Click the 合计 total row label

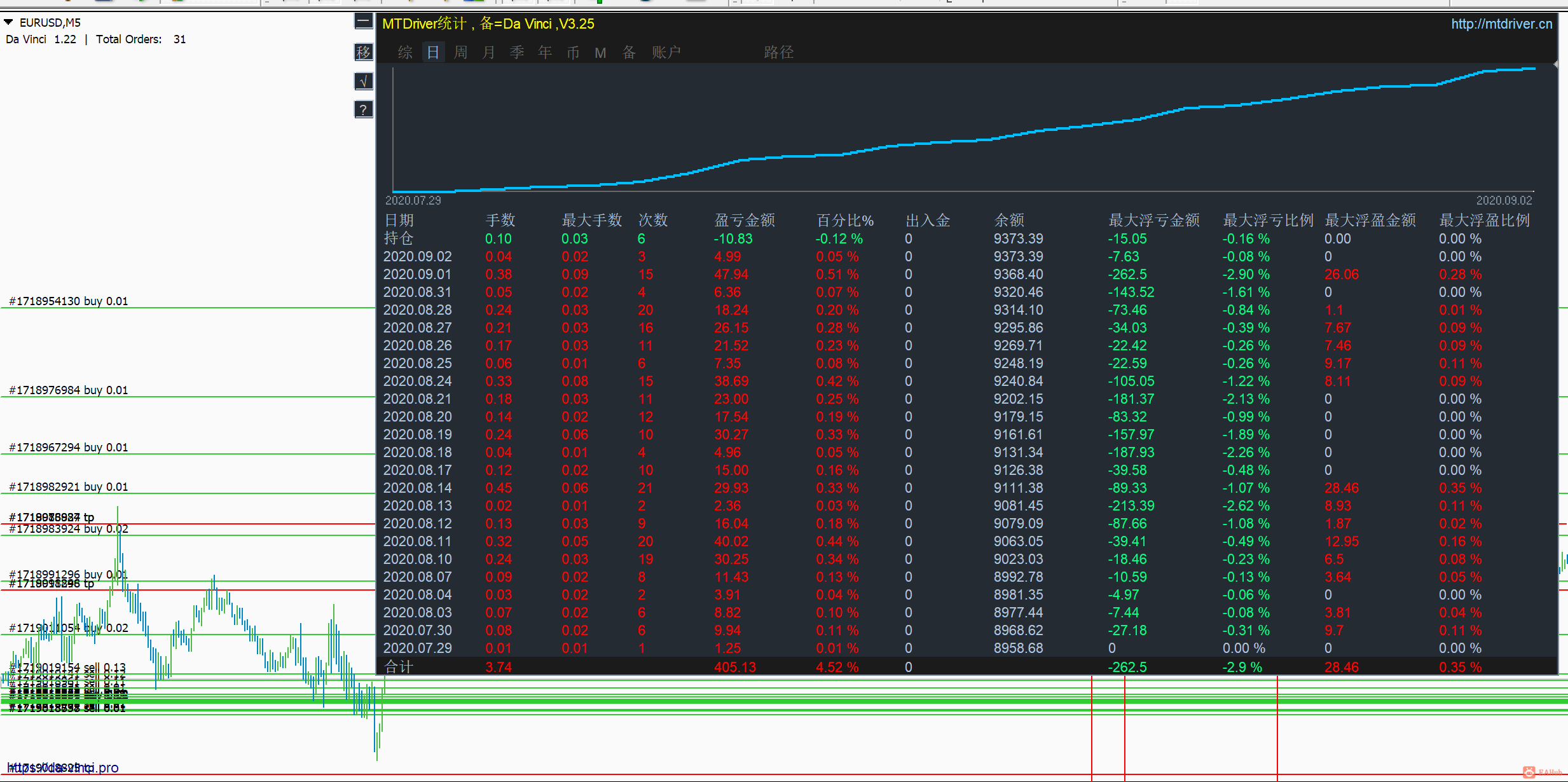[399, 667]
